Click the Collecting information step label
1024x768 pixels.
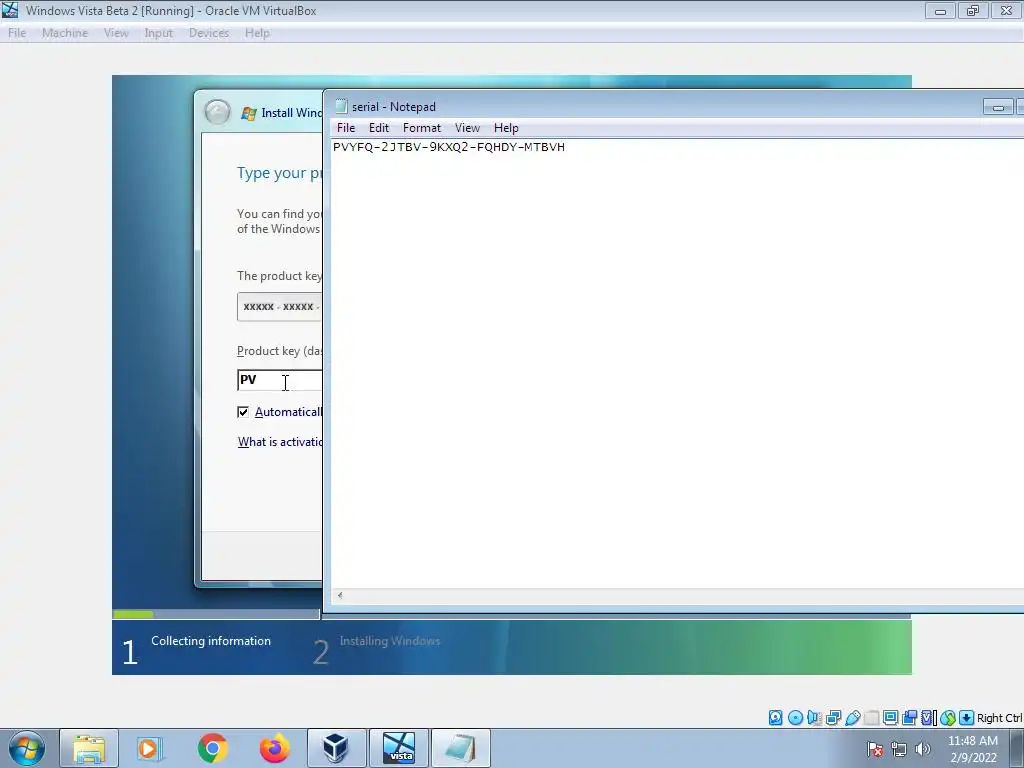(211, 641)
